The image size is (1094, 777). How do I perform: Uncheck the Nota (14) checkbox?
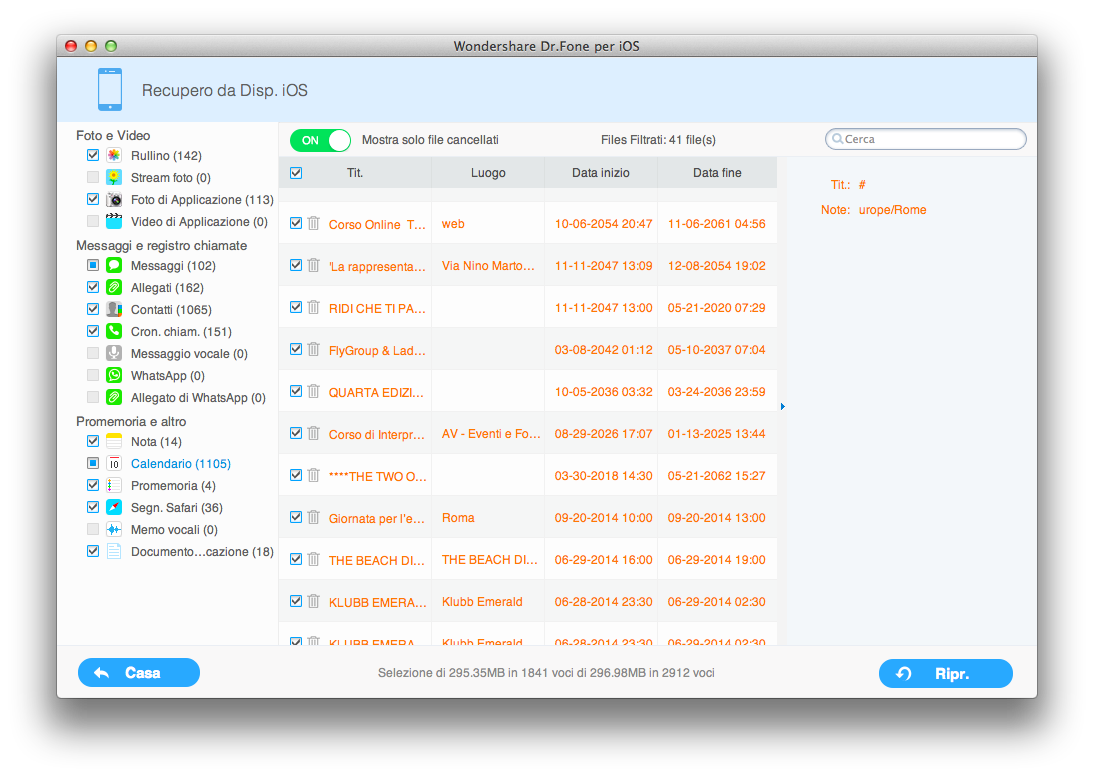(93, 441)
